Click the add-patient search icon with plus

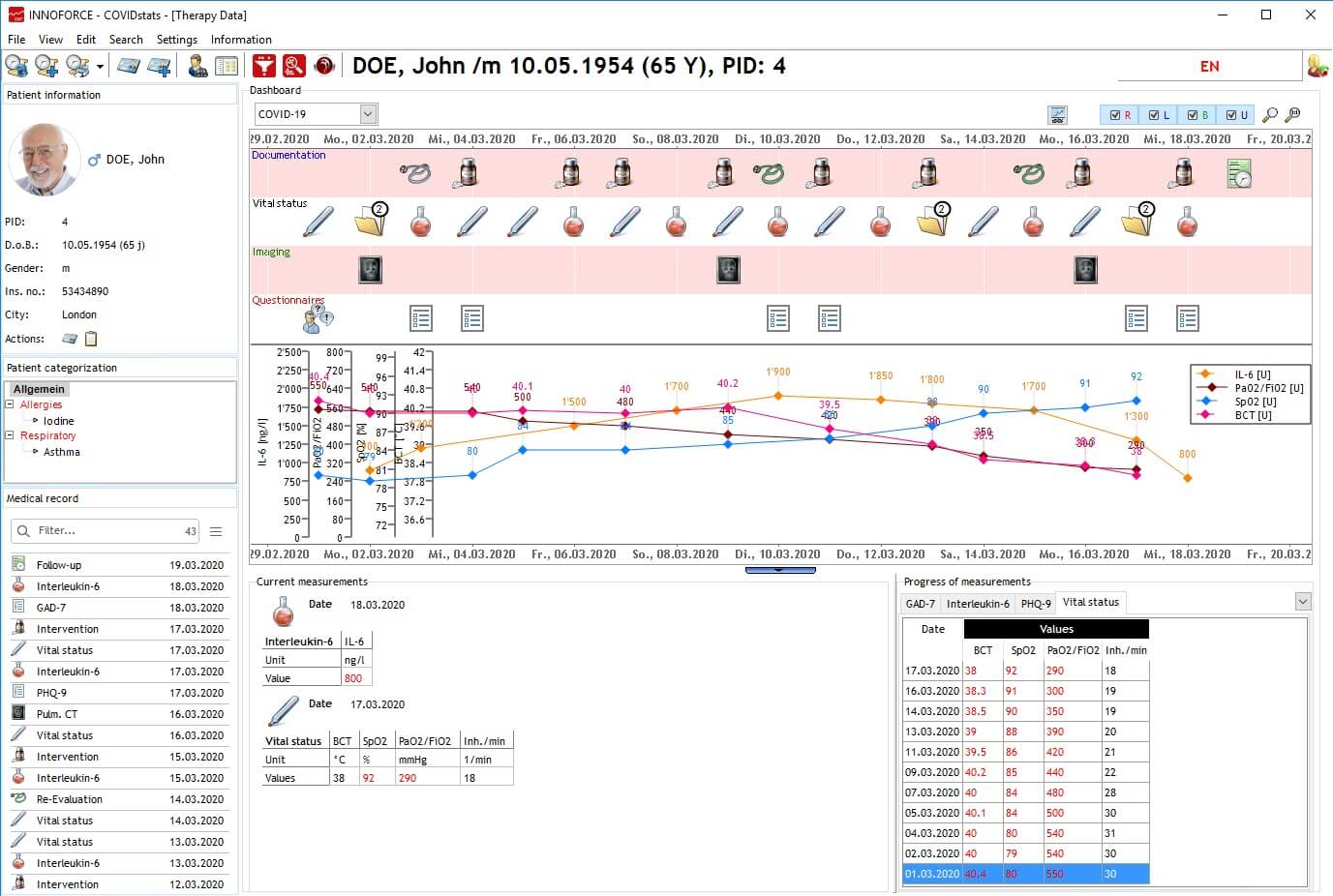pos(46,66)
